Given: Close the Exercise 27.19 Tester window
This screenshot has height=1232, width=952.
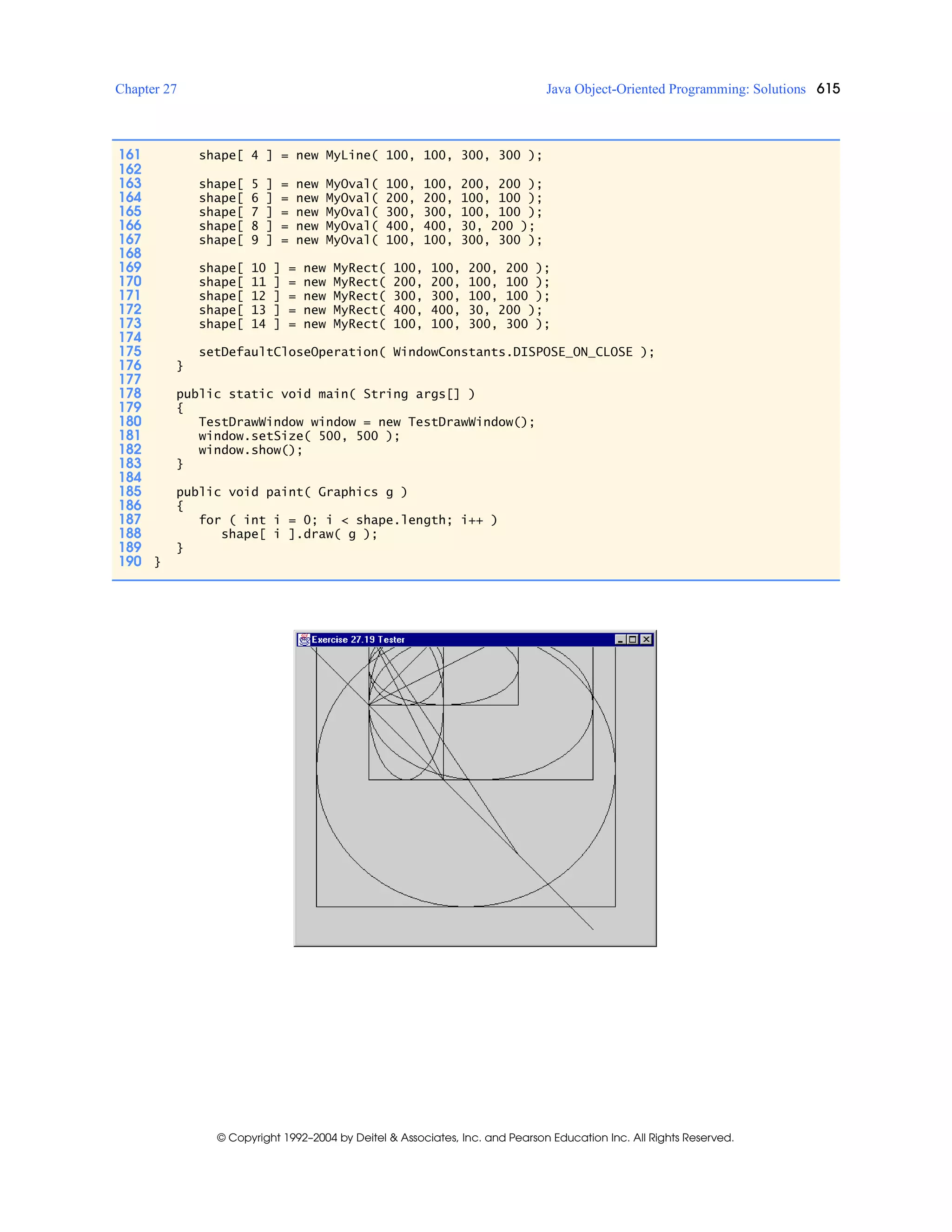Looking at the screenshot, I should pos(646,639).
